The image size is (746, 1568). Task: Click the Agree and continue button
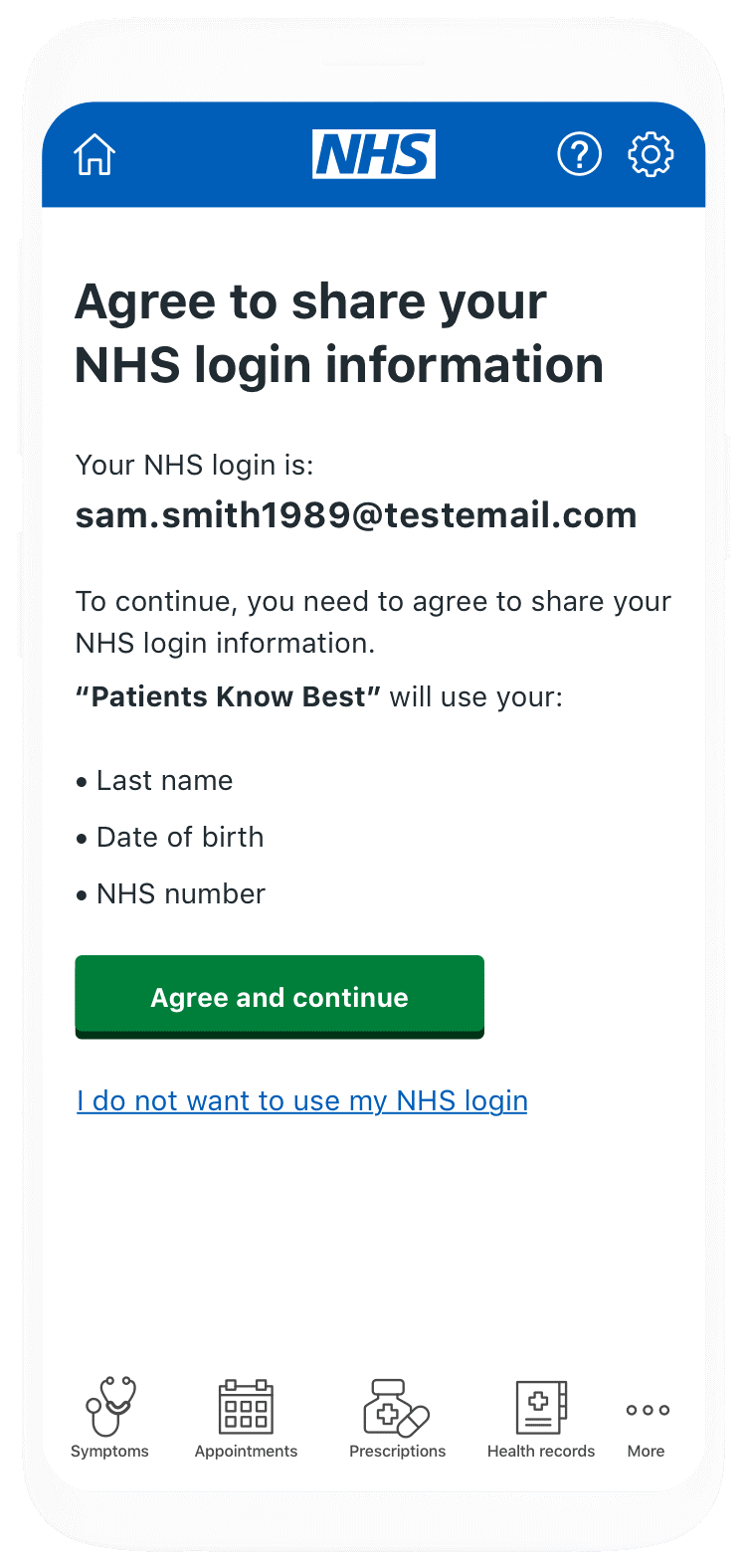(280, 997)
